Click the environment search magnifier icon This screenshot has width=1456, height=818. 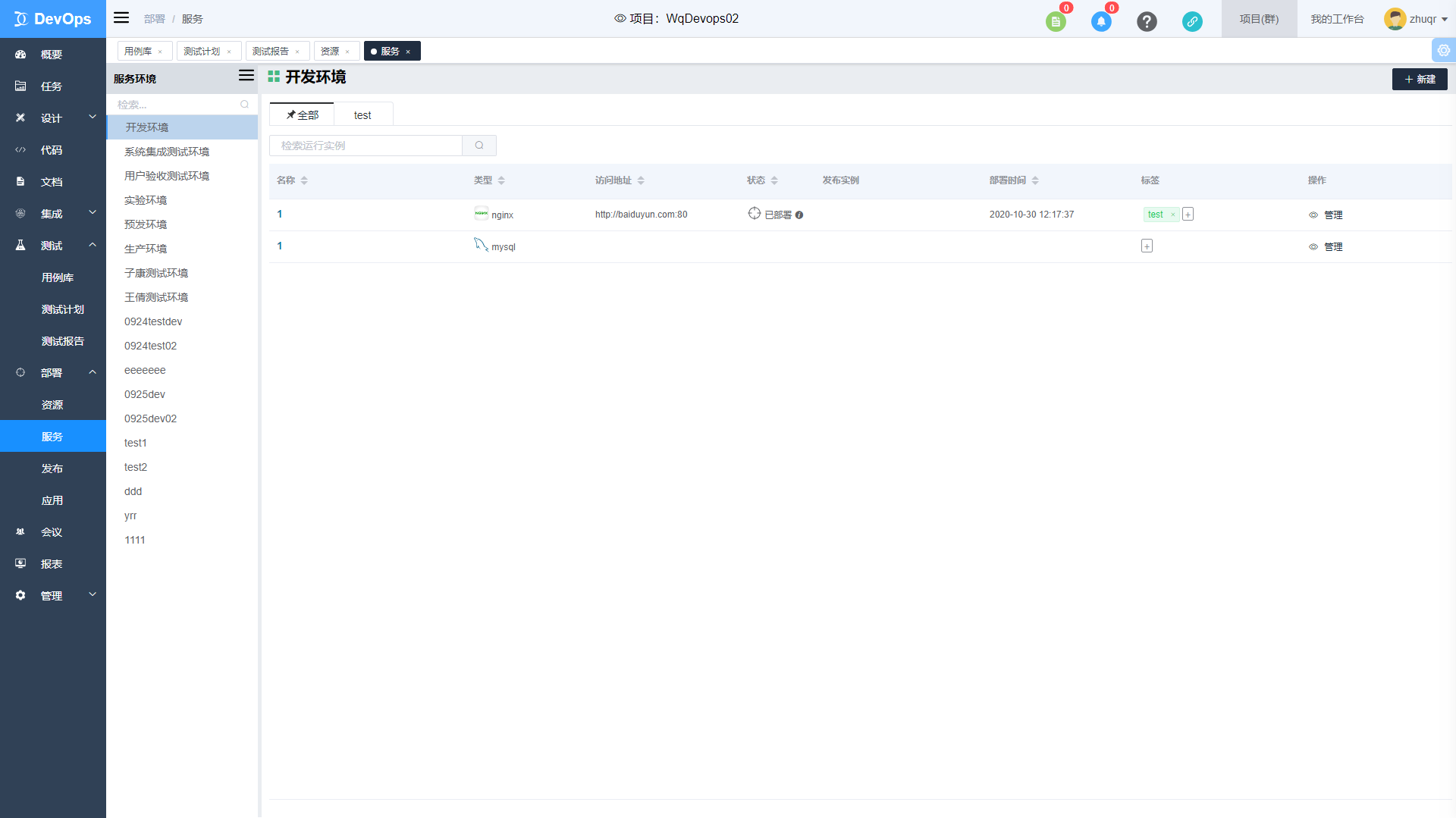click(x=244, y=105)
